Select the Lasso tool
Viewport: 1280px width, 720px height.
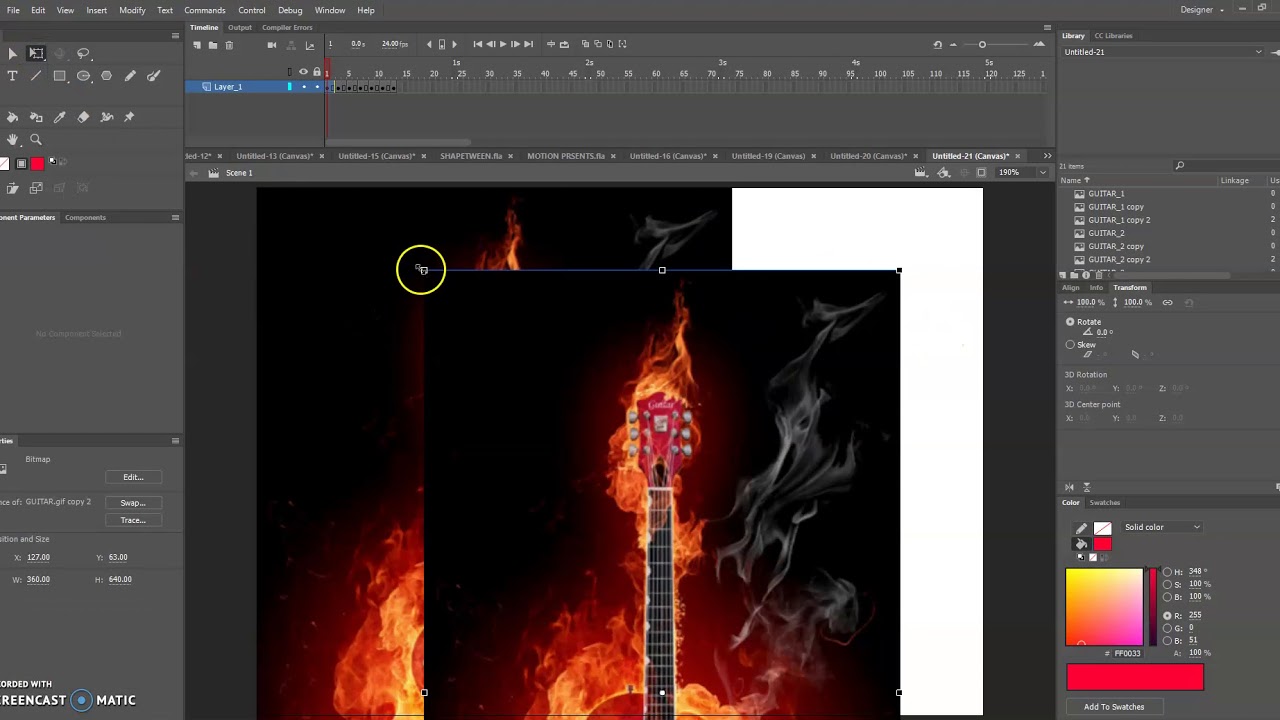coord(83,53)
